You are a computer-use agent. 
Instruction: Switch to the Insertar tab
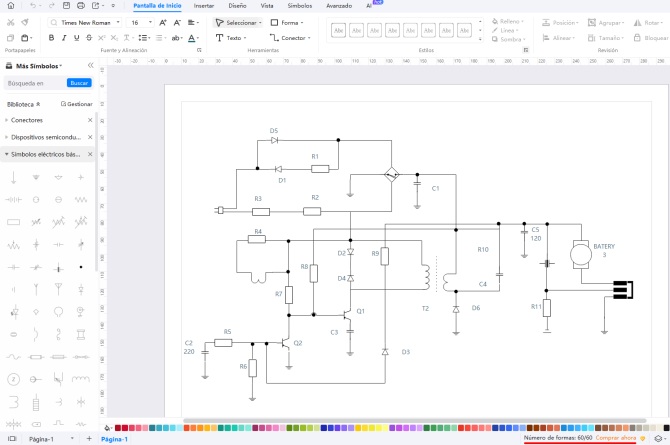pyautogui.click(x=203, y=6)
